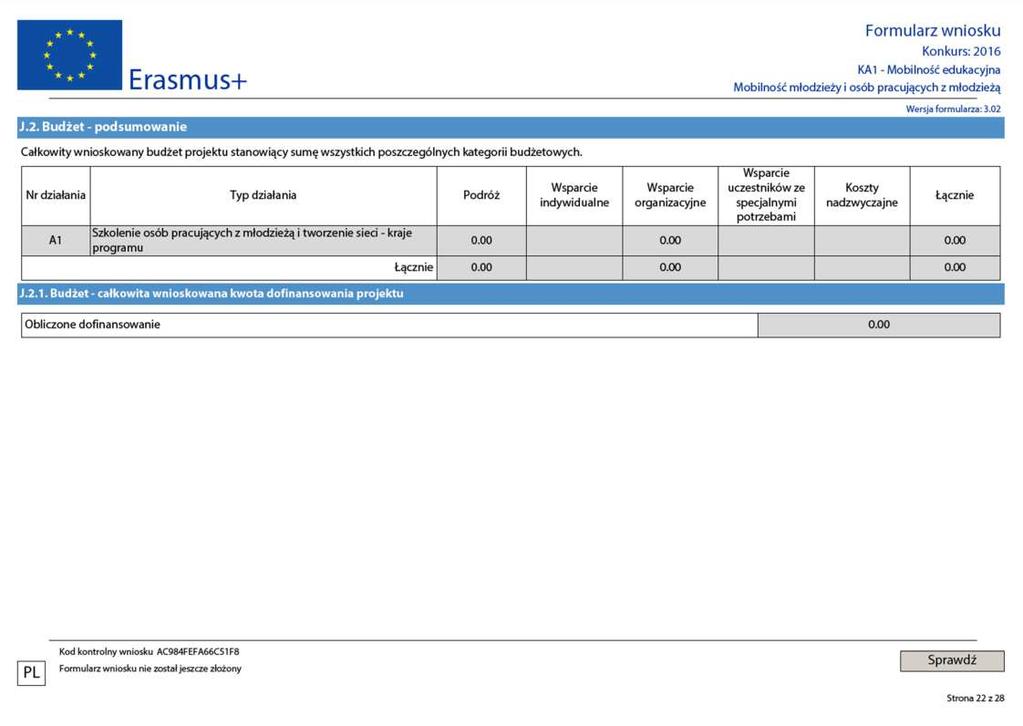The width and height of the screenshot is (1023, 726).
Task: Click the 'Formularz wniosku' title text
Action: pyautogui.click(x=932, y=31)
